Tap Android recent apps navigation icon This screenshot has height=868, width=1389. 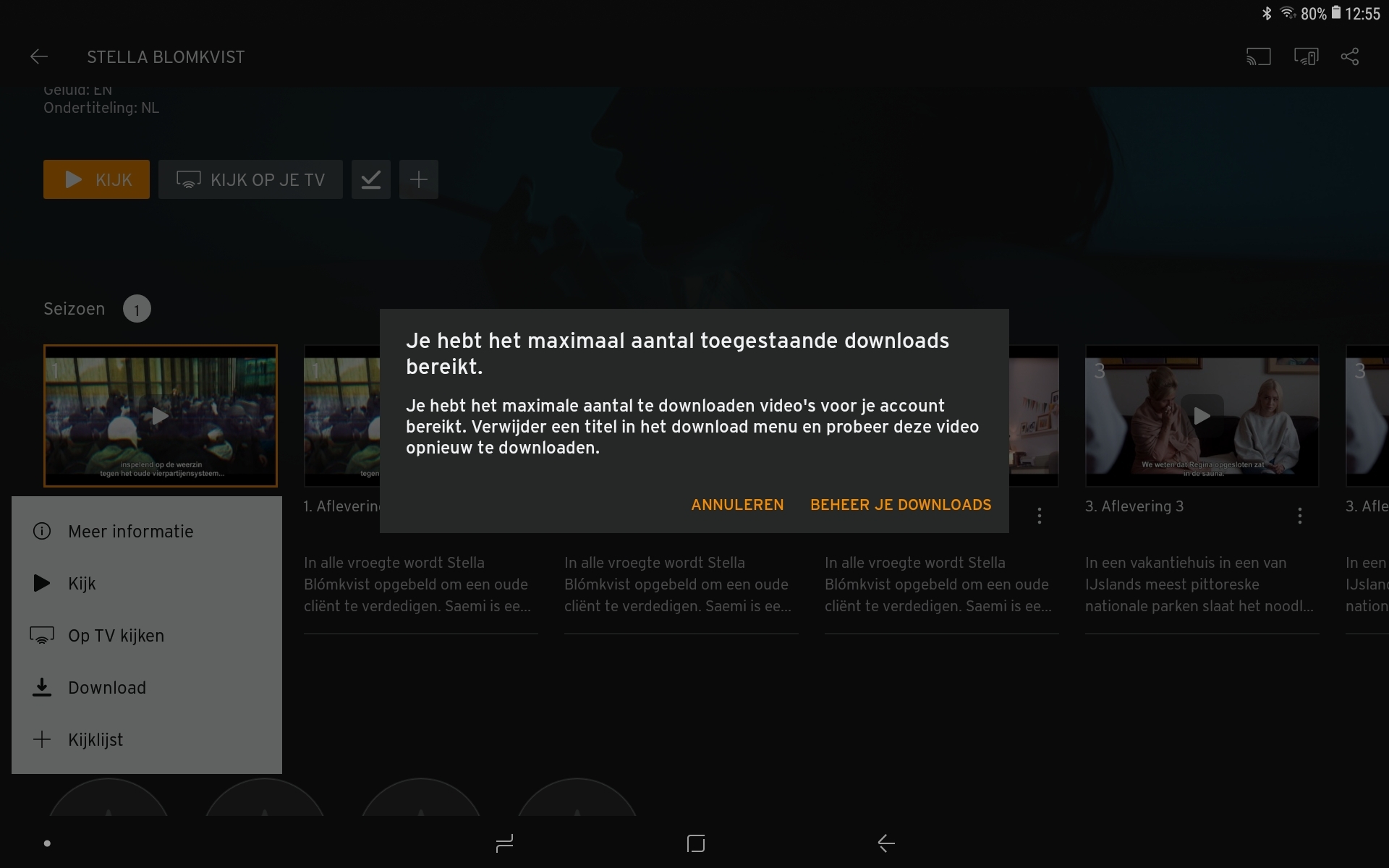pos(504,843)
